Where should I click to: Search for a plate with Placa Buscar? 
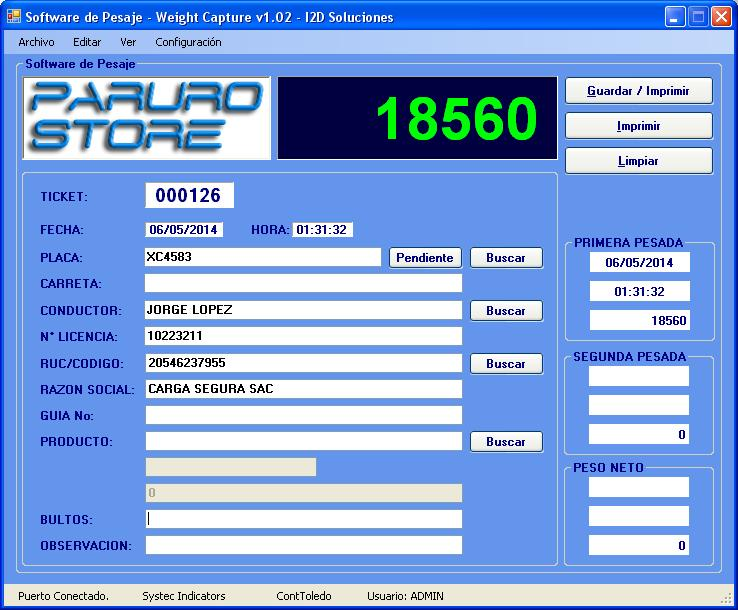(x=505, y=258)
